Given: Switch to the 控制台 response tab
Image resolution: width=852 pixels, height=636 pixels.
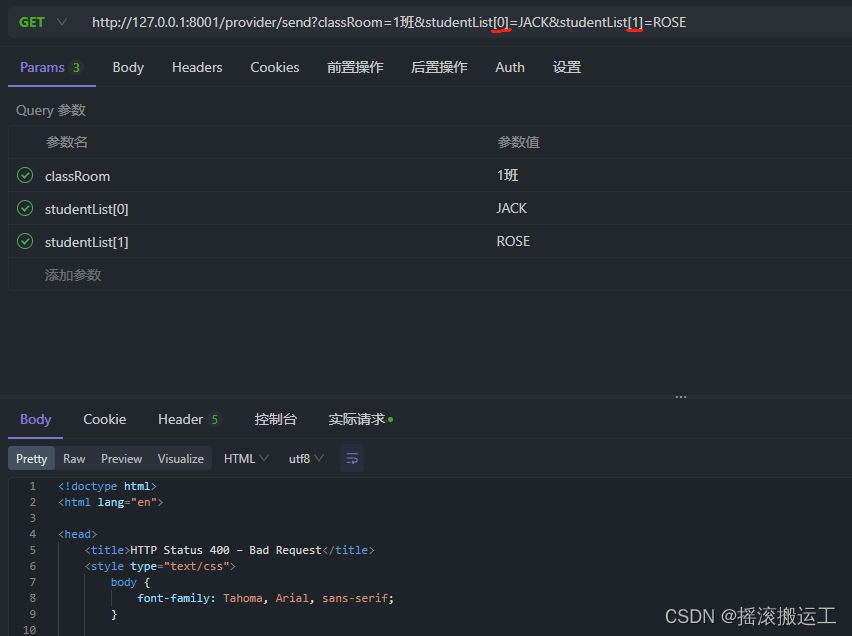Looking at the screenshot, I should point(276,419).
